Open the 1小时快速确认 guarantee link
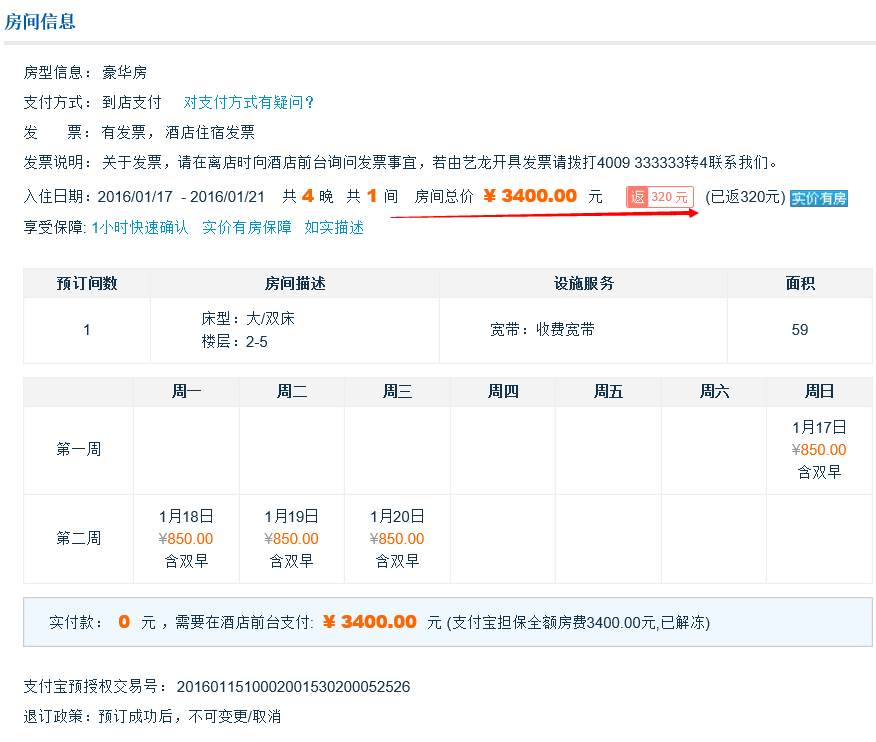Screen dimensions: 876x742 coord(139,227)
